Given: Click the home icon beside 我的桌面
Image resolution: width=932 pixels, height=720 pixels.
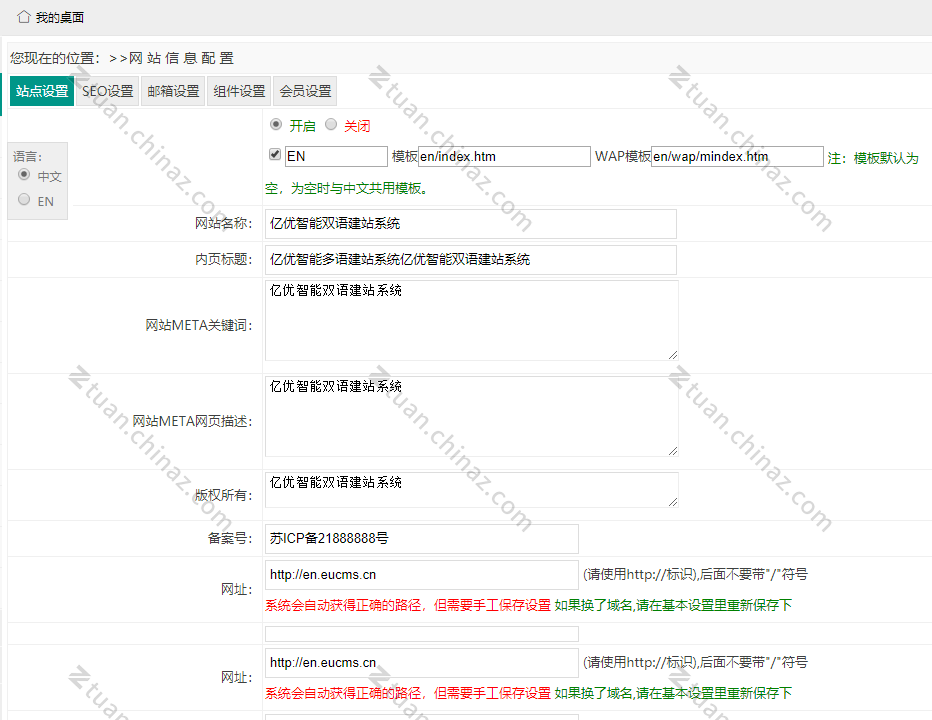Looking at the screenshot, I should [24, 17].
